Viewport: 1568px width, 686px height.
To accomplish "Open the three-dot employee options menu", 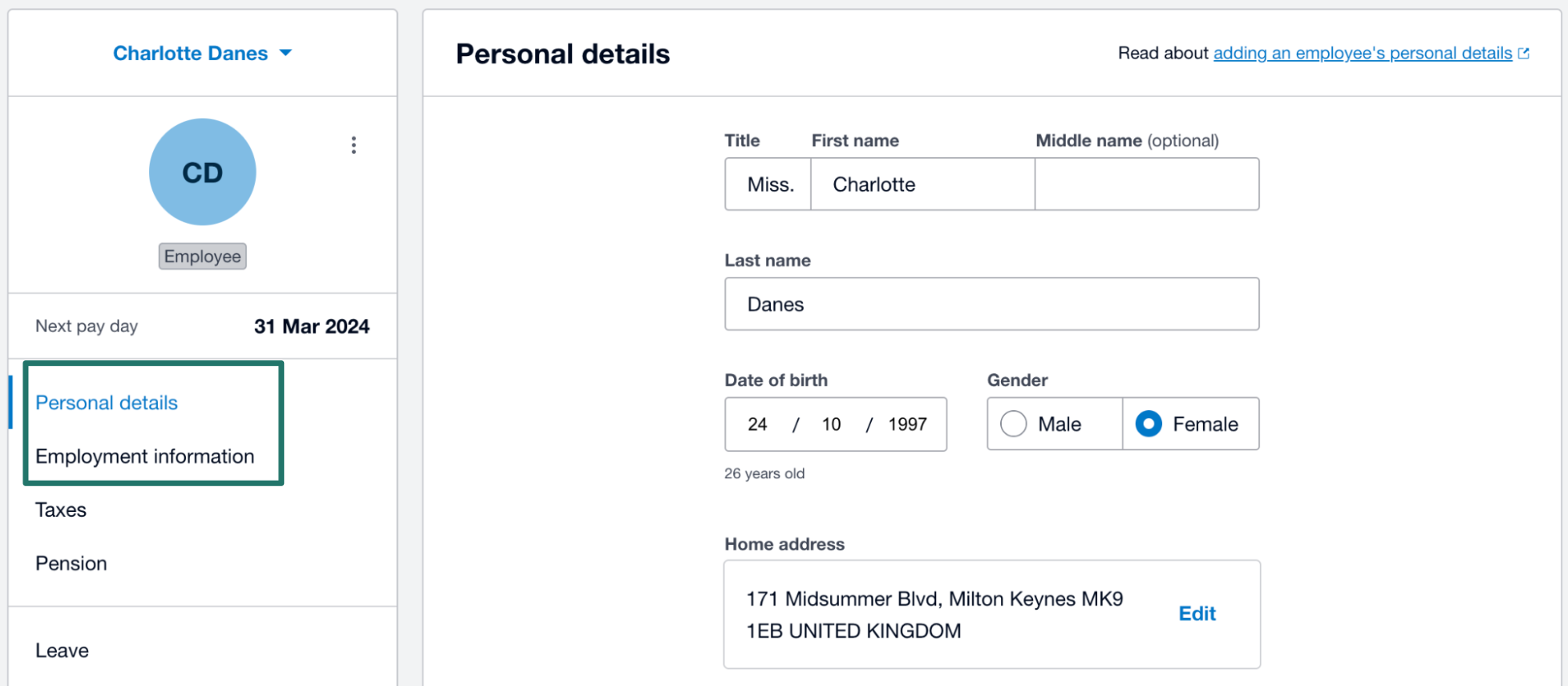I will pyautogui.click(x=354, y=145).
